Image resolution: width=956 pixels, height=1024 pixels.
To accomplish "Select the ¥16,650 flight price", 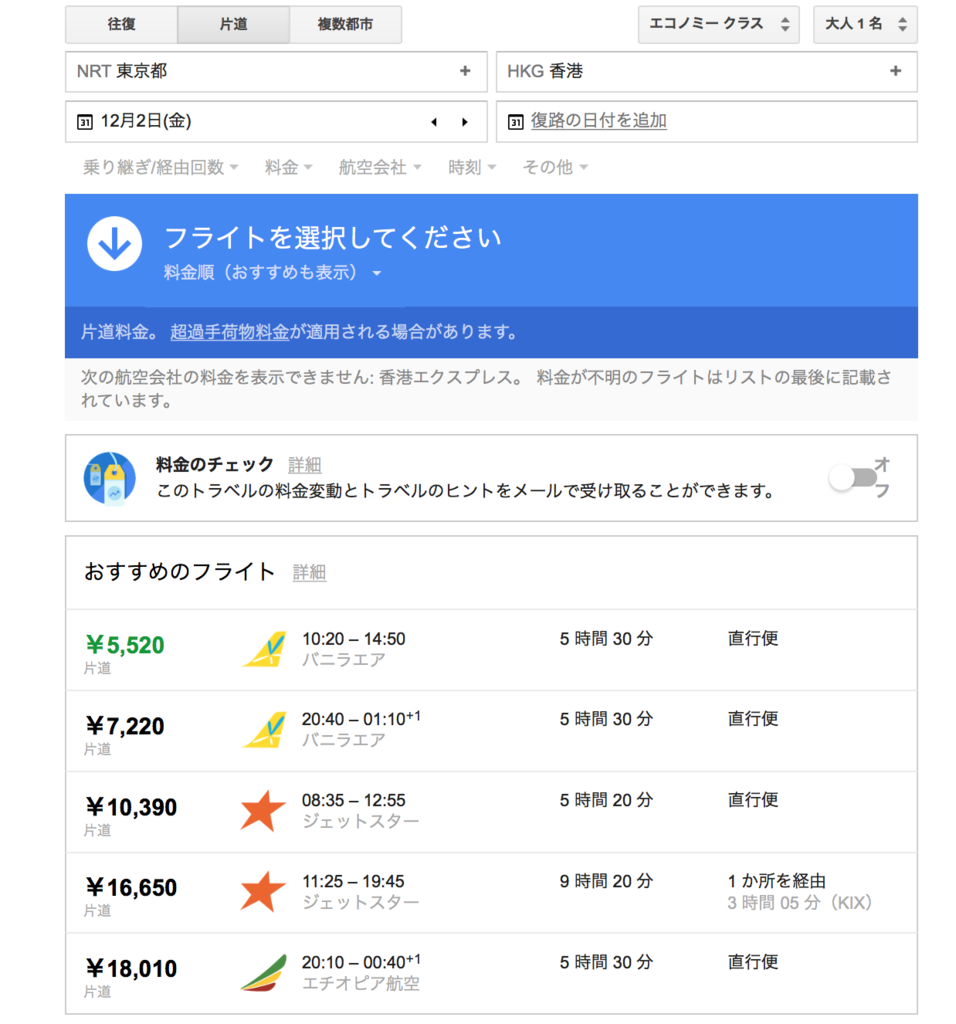I will [131, 888].
